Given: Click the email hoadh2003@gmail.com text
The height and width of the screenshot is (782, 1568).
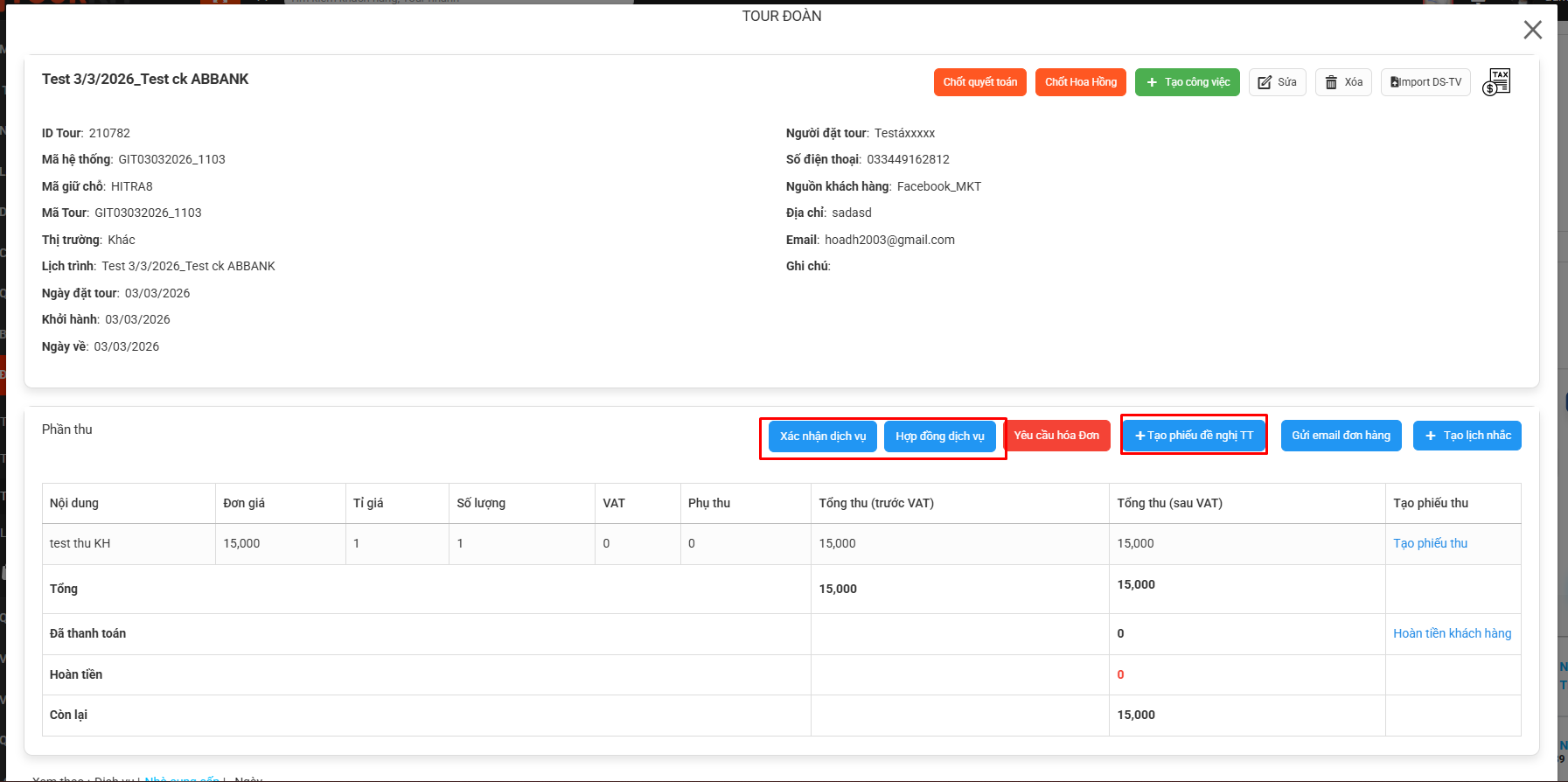Looking at the screenshot, I should (889, 240).
